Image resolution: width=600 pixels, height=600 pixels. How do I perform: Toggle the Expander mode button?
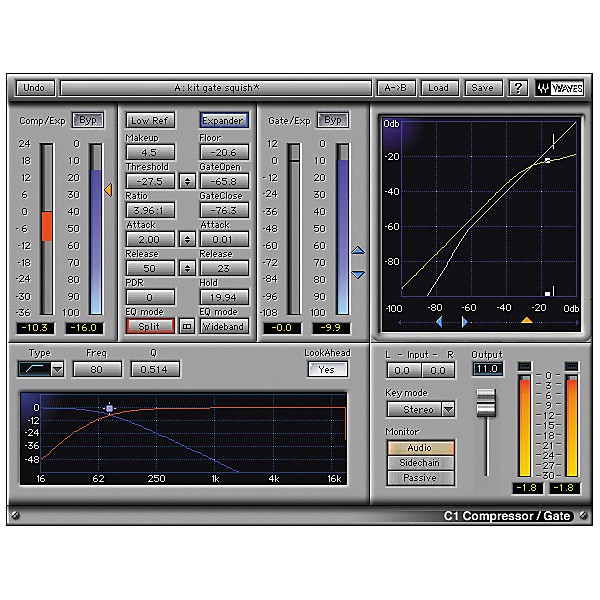[223, 121]
